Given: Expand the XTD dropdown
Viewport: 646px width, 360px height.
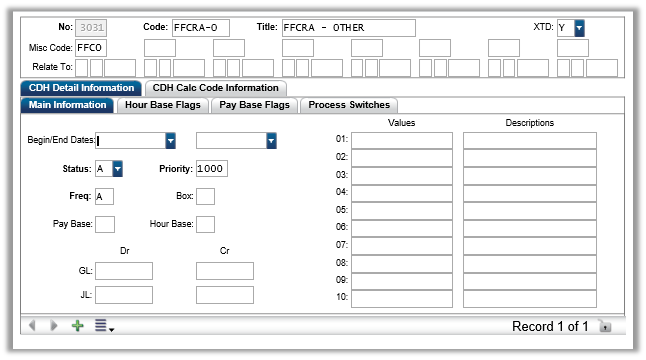Looking at the screenshot, I should tap(579, 28).
